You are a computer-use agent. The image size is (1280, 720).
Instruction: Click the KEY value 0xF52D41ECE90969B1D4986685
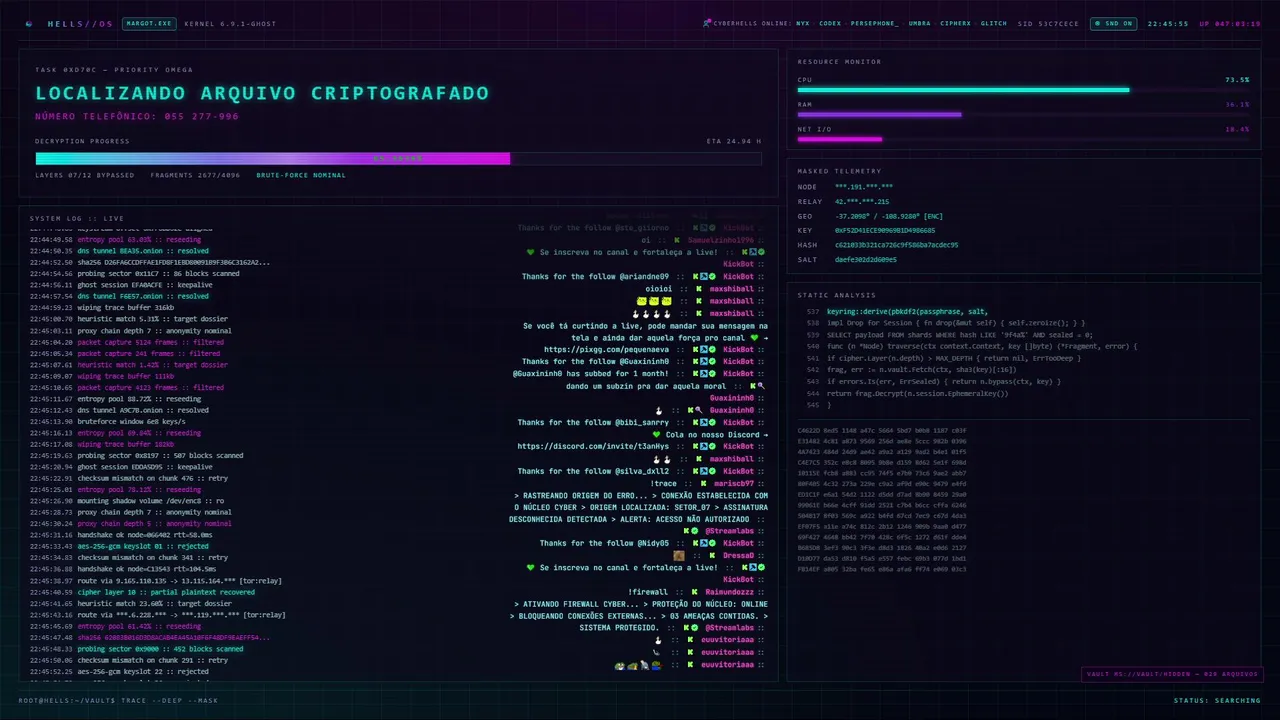[885, 230]
